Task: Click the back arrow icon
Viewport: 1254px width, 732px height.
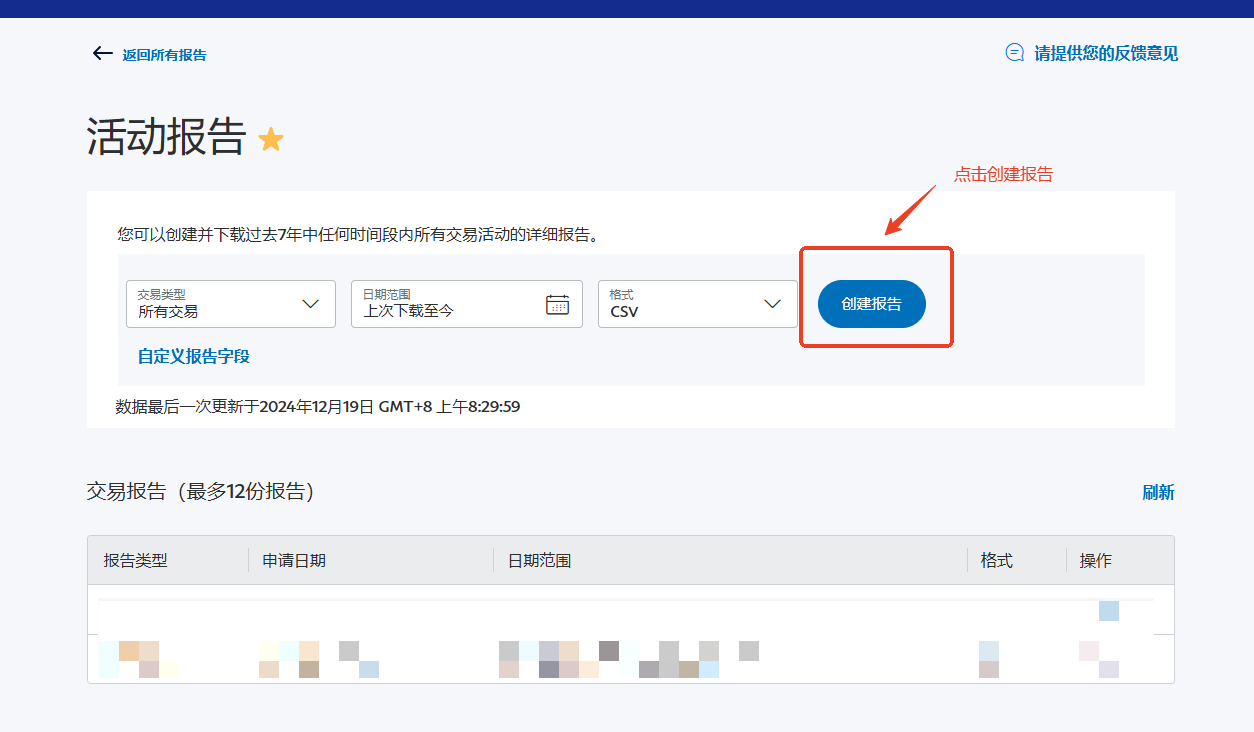Action: pyautogui.click(x=102, y=54)
